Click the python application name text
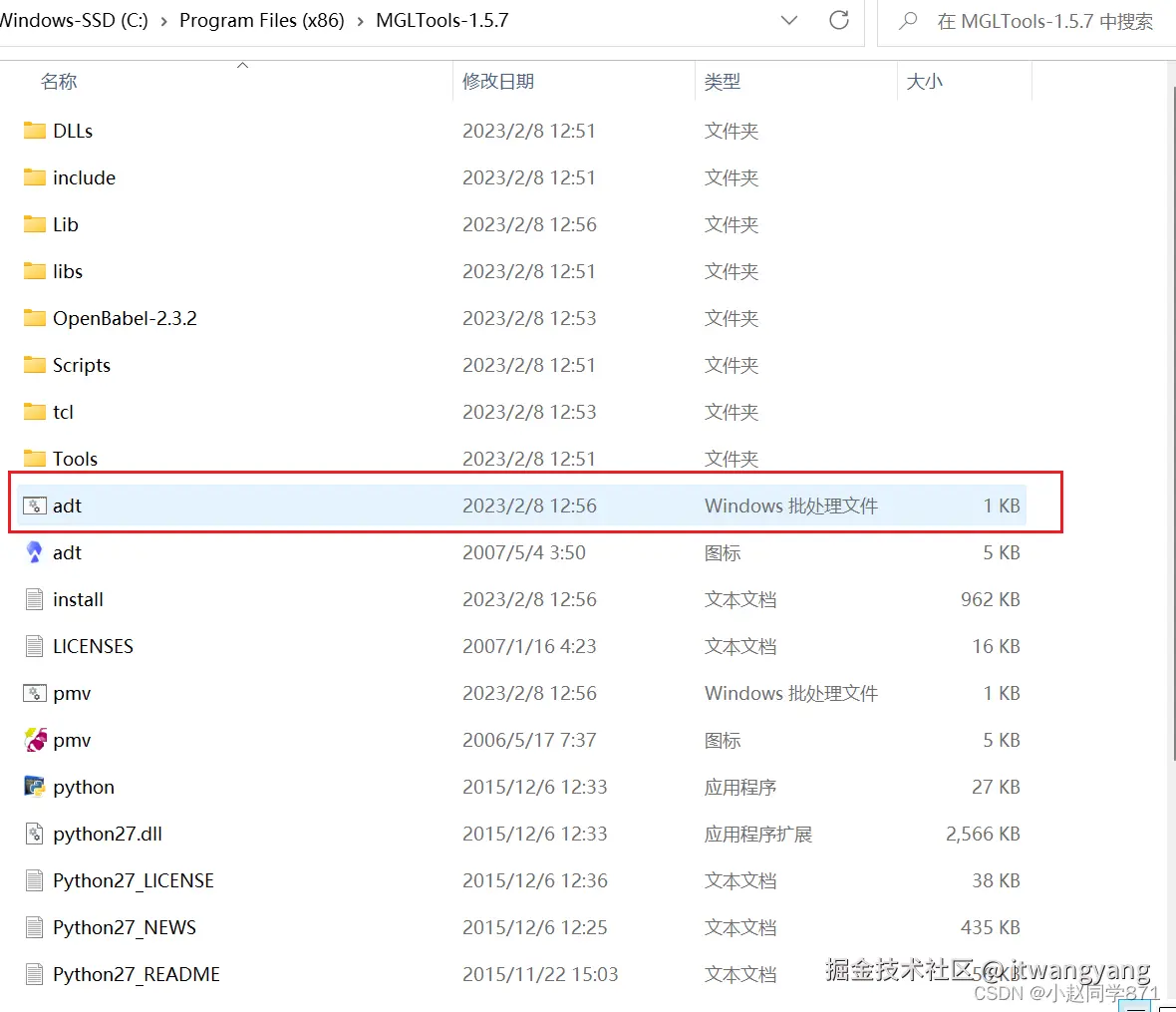The width and height of the screenshot is (1176, 1012). 84,787
